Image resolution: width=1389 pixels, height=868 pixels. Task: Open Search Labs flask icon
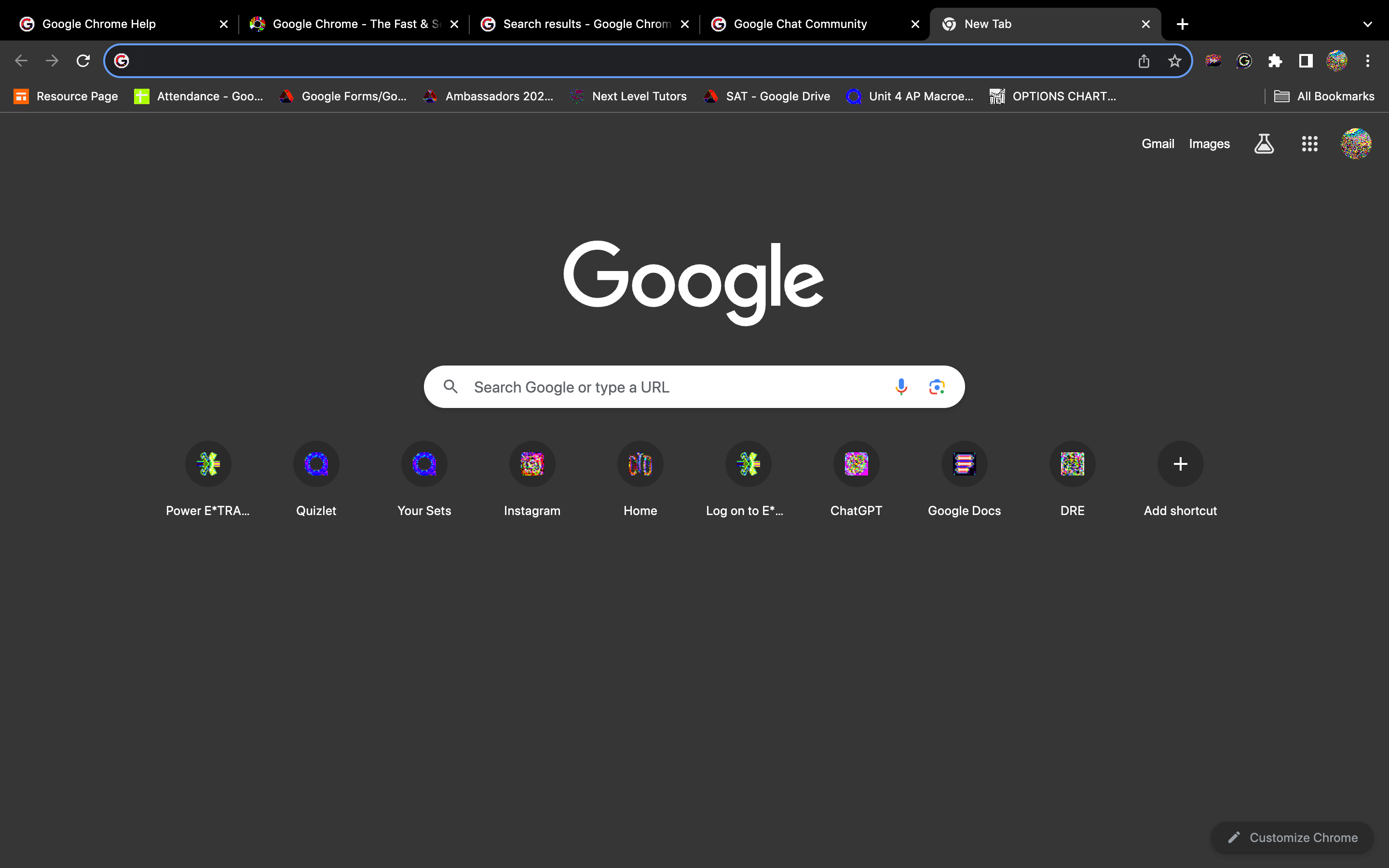(x=1264, y=144)
